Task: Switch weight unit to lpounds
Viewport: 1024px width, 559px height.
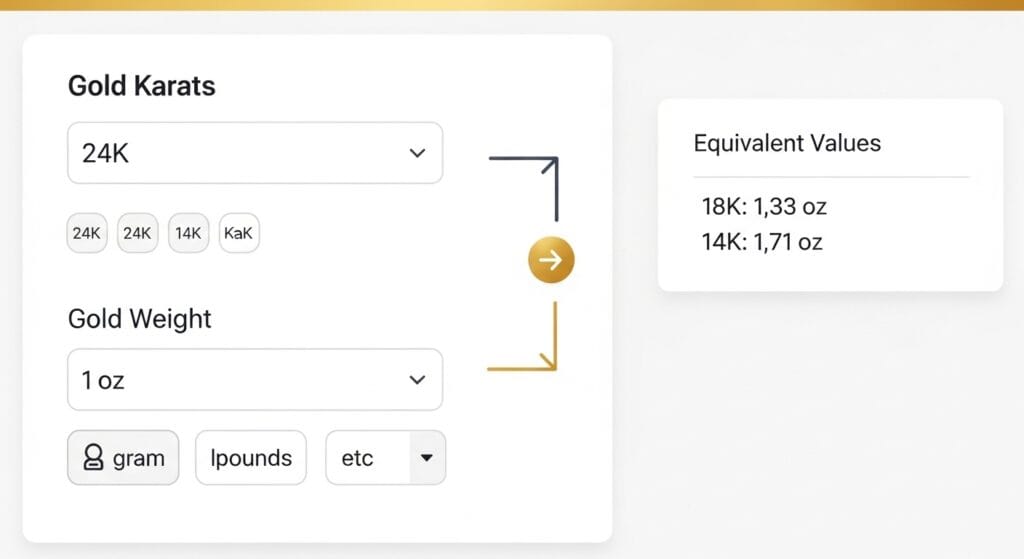Action: [x=251, y=458]
